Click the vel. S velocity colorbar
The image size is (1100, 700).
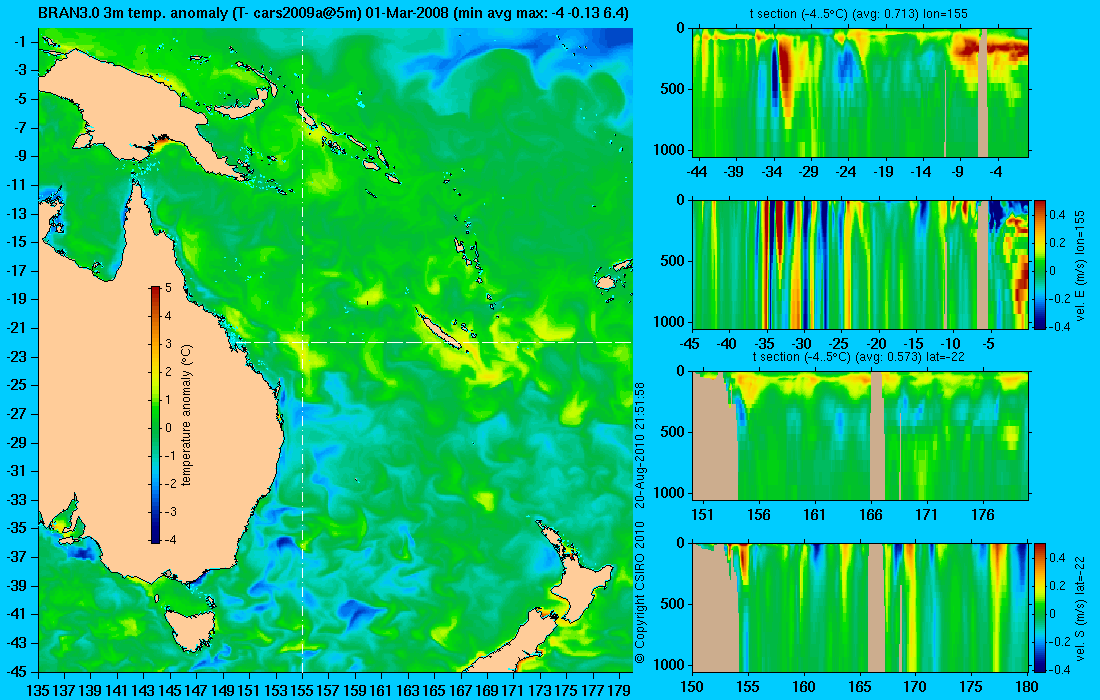pos(1040,607)
